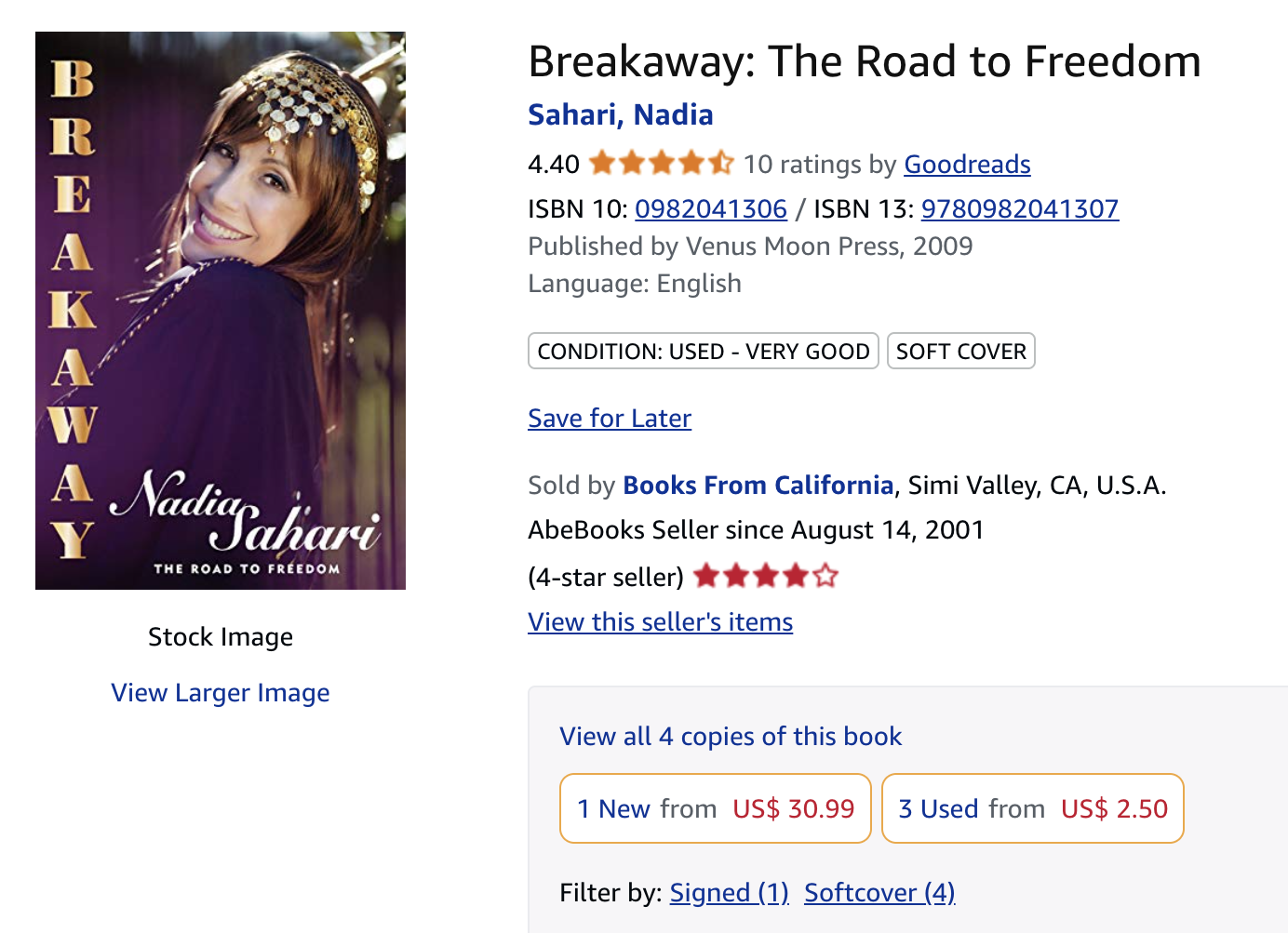Choose 3 Used from US$ 2.50
The height and width of the screenshot is (933, 1288).
[x=1033, y=808]
